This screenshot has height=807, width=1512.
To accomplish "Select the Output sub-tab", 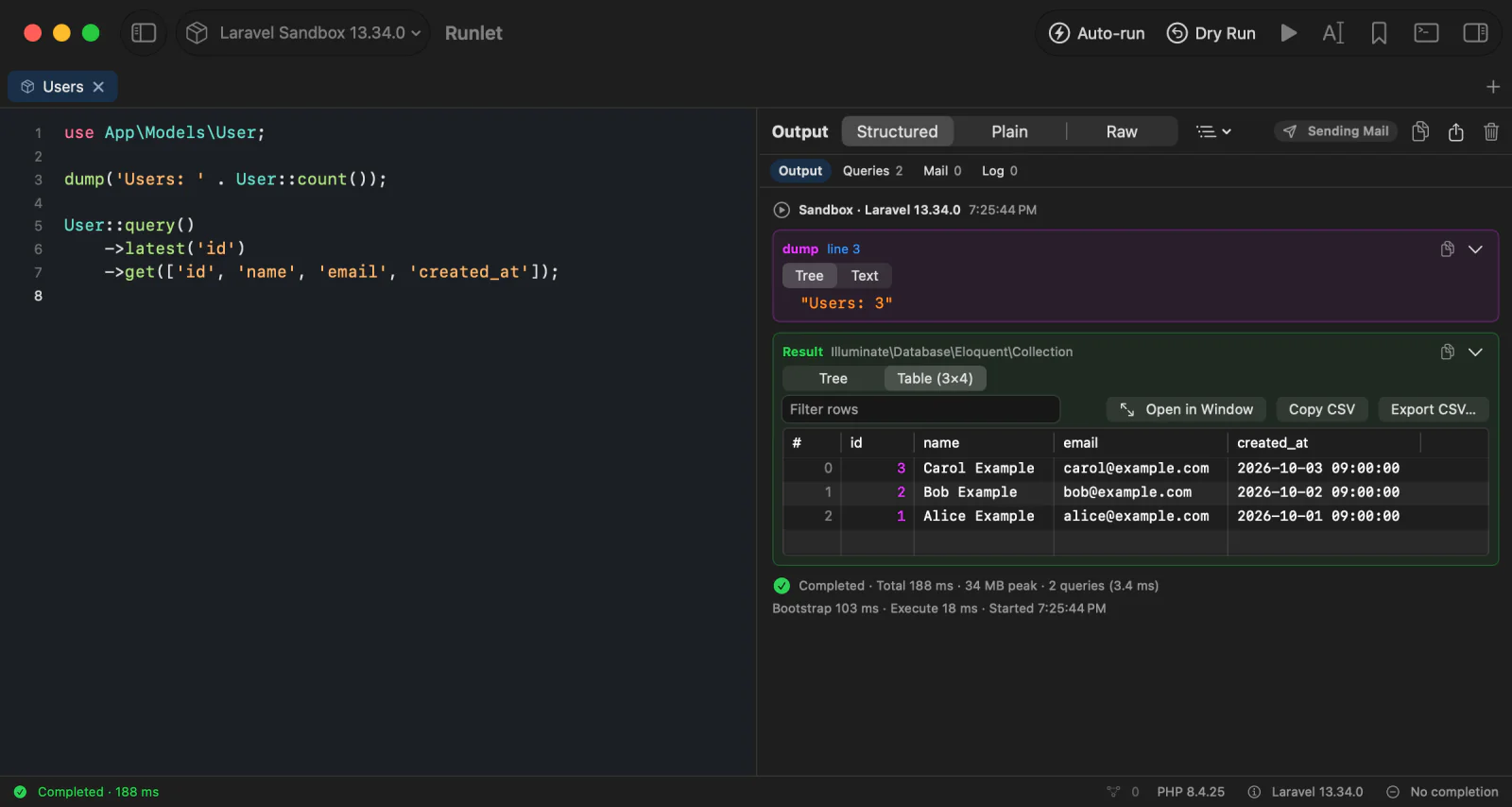I will 800,171.
